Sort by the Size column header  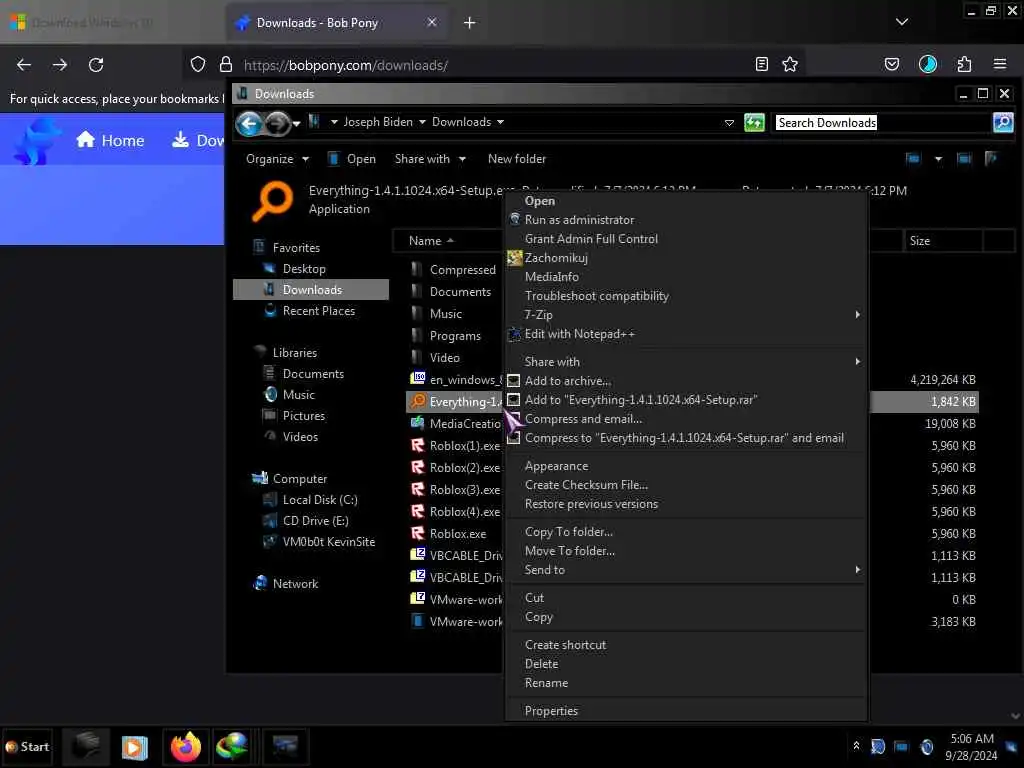click(x=942, y=241)
